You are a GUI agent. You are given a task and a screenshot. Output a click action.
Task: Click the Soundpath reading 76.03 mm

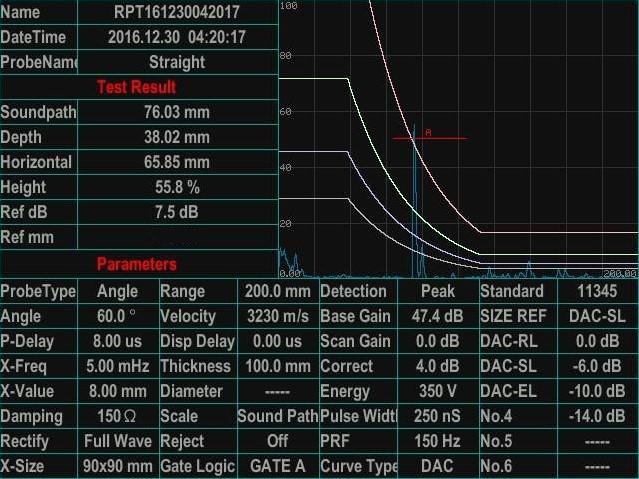176,113
